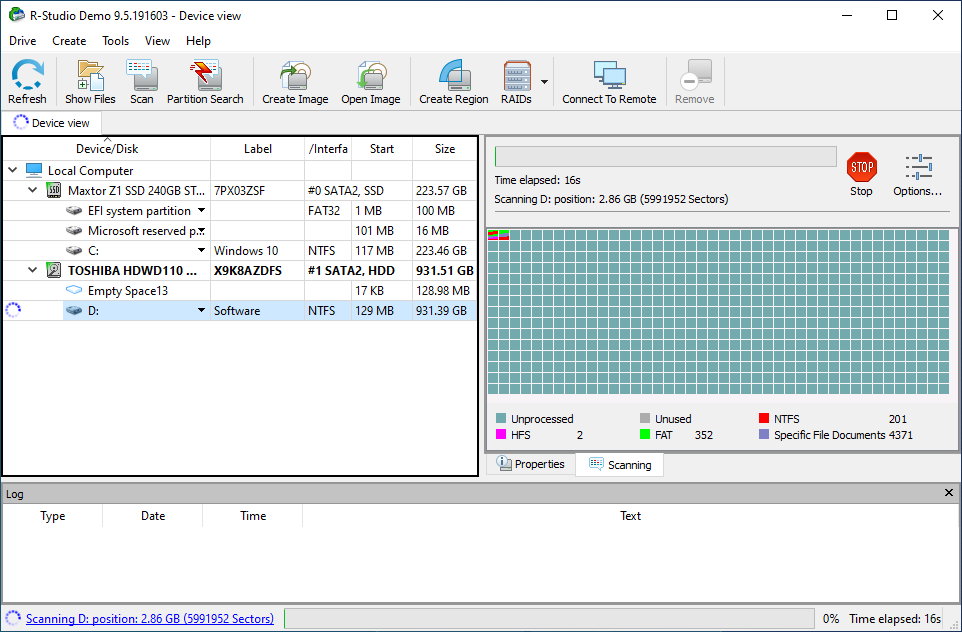
Task: Close the Log panel
Action: click(x=949, y=493)
